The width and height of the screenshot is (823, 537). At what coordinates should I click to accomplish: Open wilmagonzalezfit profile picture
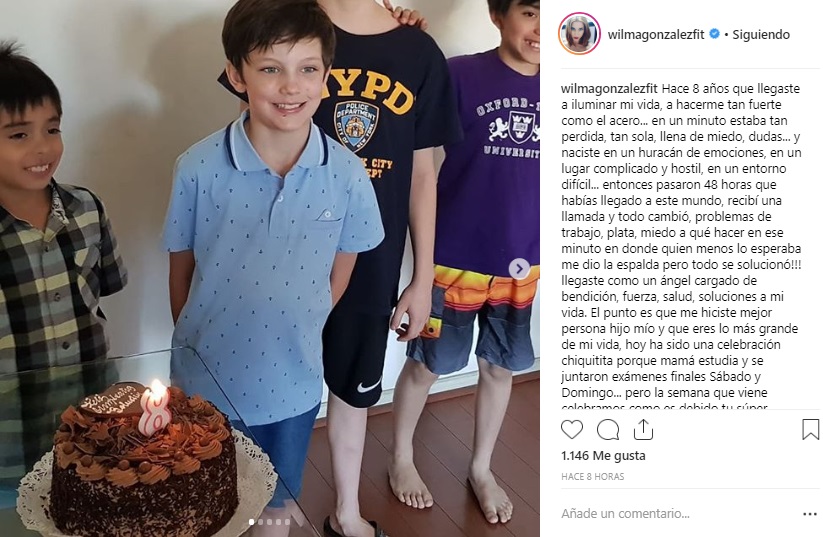579,34
